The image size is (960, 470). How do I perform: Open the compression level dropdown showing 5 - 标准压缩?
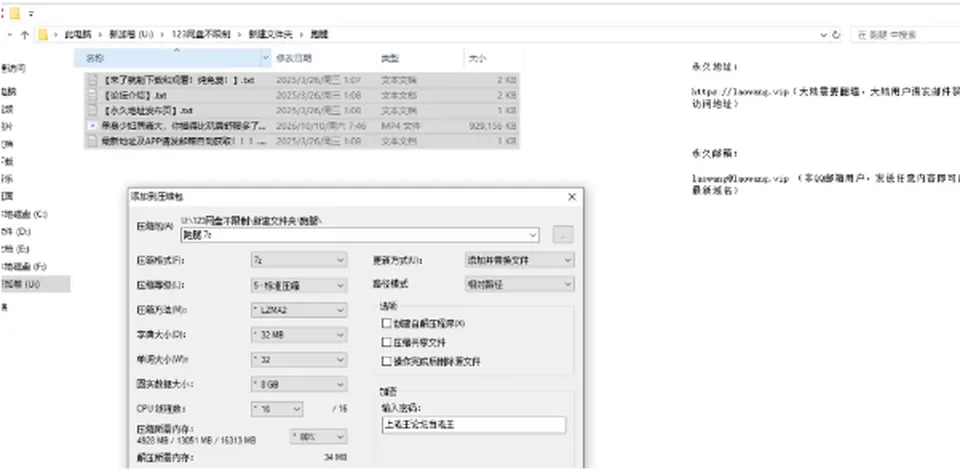pyautogui.click(x=299, y=285)
